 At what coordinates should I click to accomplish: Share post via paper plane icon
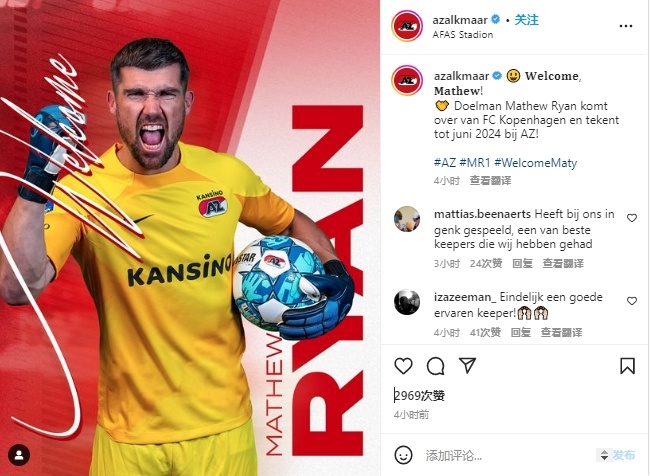coord(467,365)
